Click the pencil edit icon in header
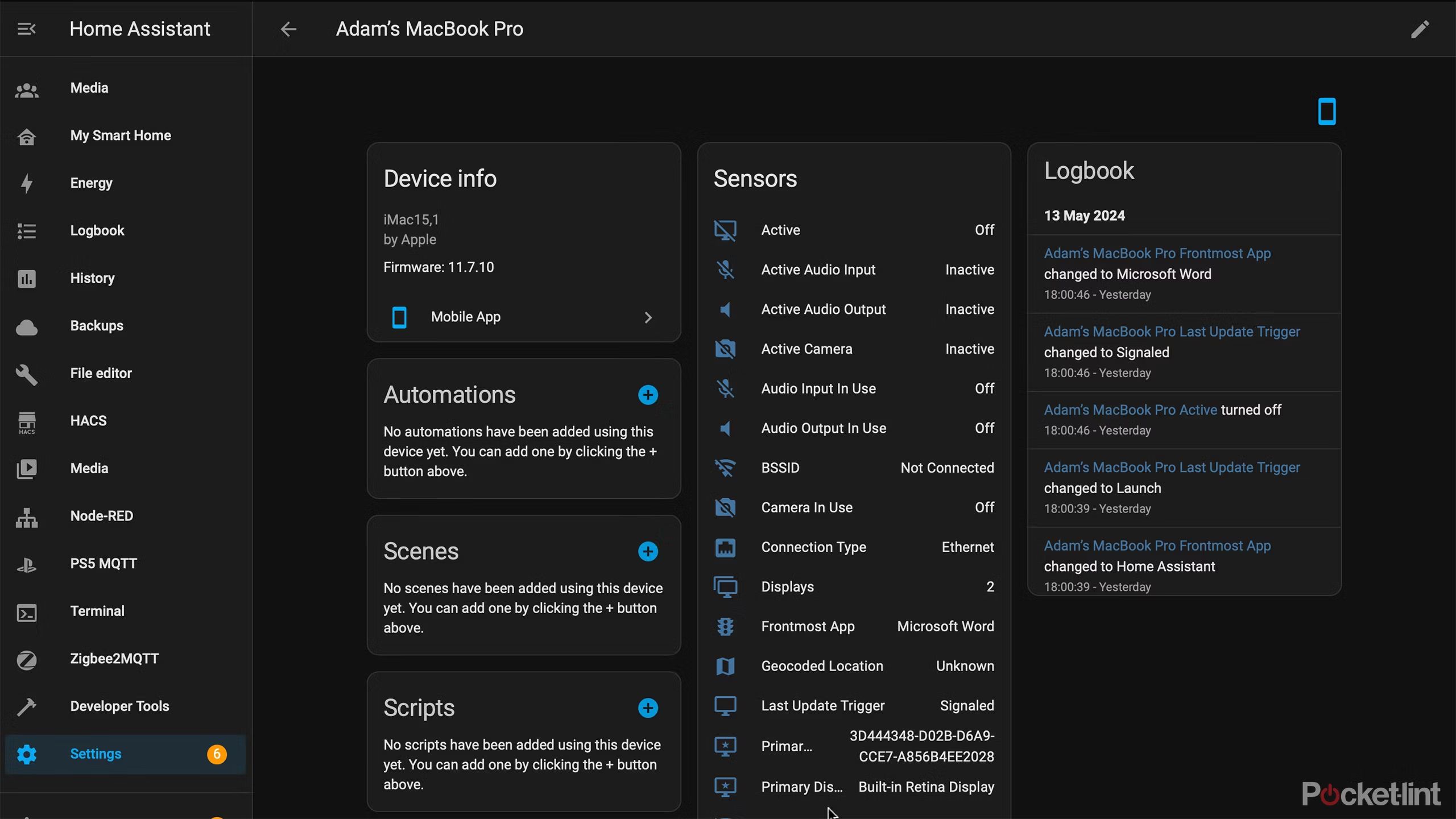 click(1420, 29)
